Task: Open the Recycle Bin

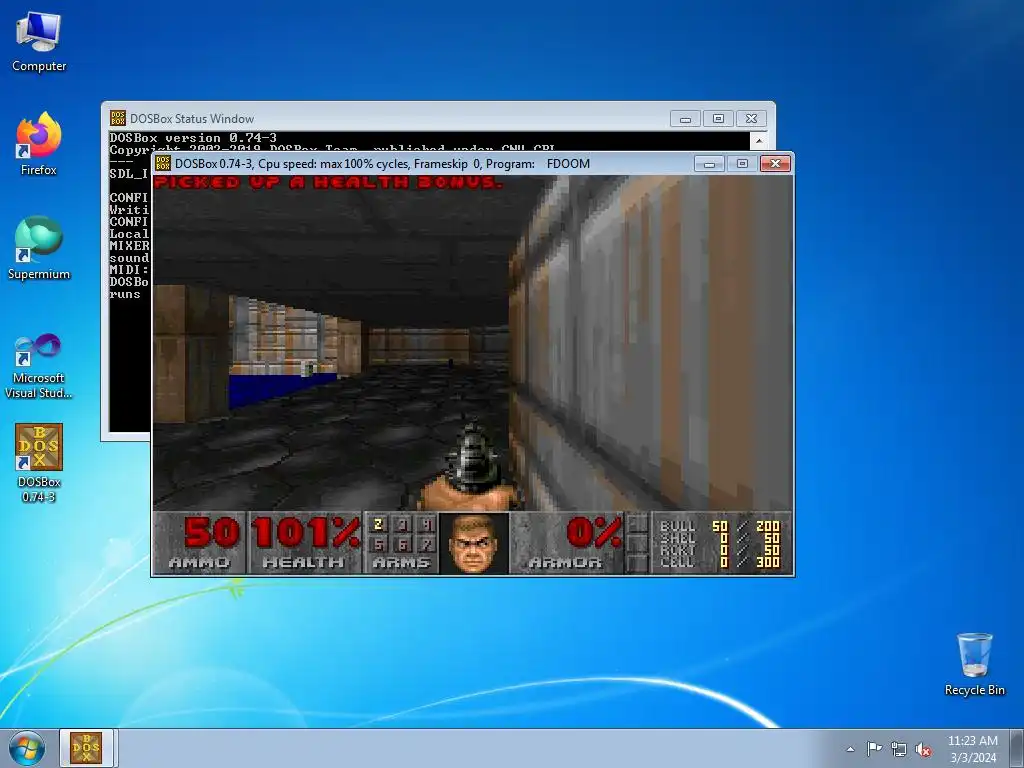Action: click(974, 664)
